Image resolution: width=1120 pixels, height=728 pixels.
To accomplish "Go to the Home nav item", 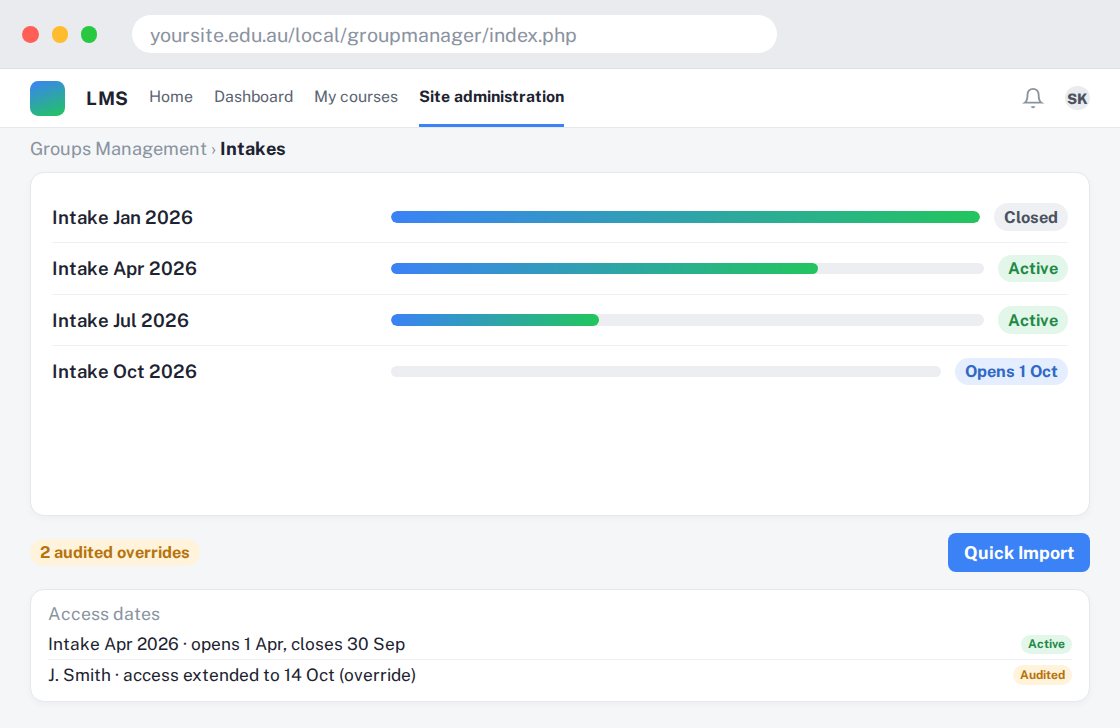I will point(171,96).
